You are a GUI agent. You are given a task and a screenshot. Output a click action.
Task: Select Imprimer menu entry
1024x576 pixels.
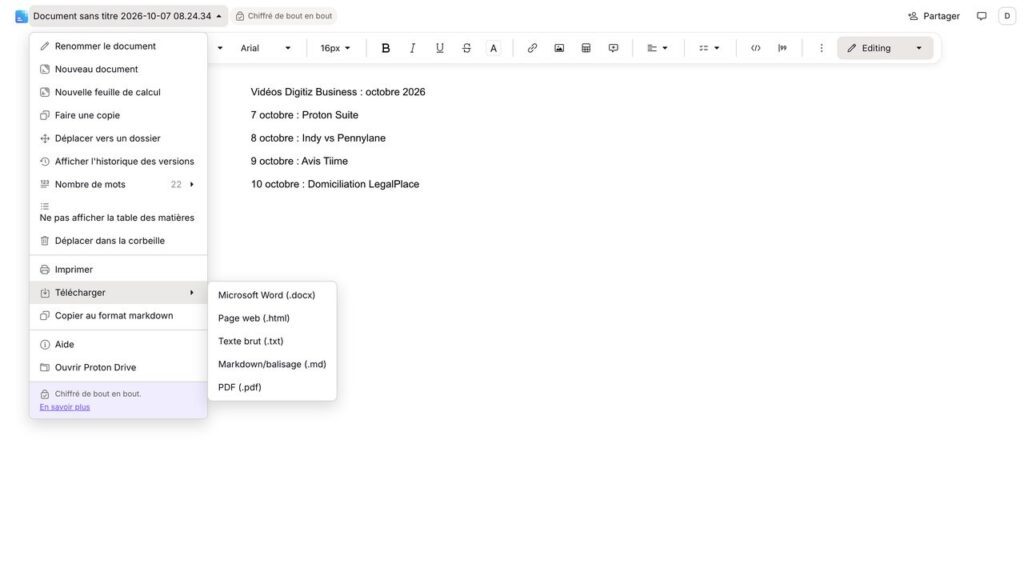coord(118,270)
